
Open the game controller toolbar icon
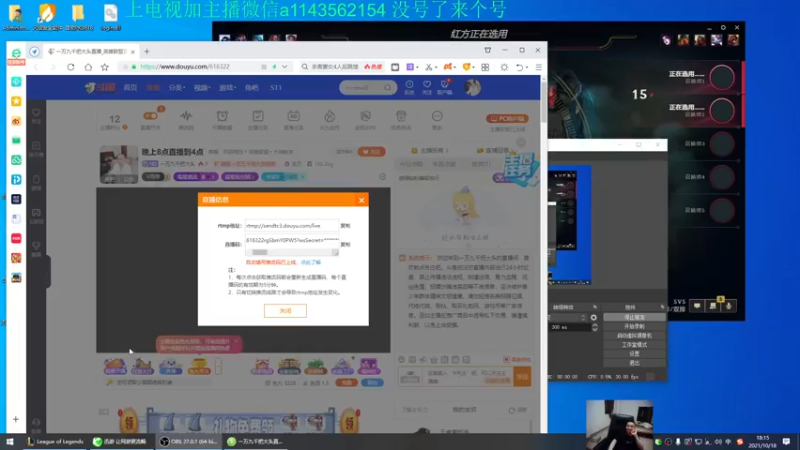click(447, 67)
